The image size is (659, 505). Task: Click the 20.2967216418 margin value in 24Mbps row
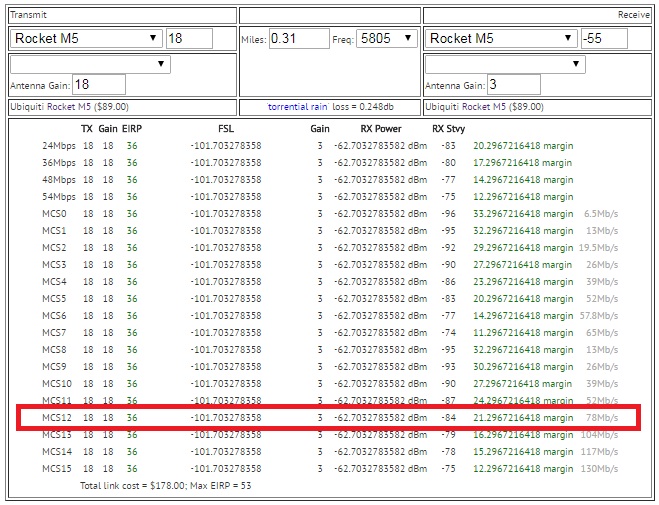(523, 146)
